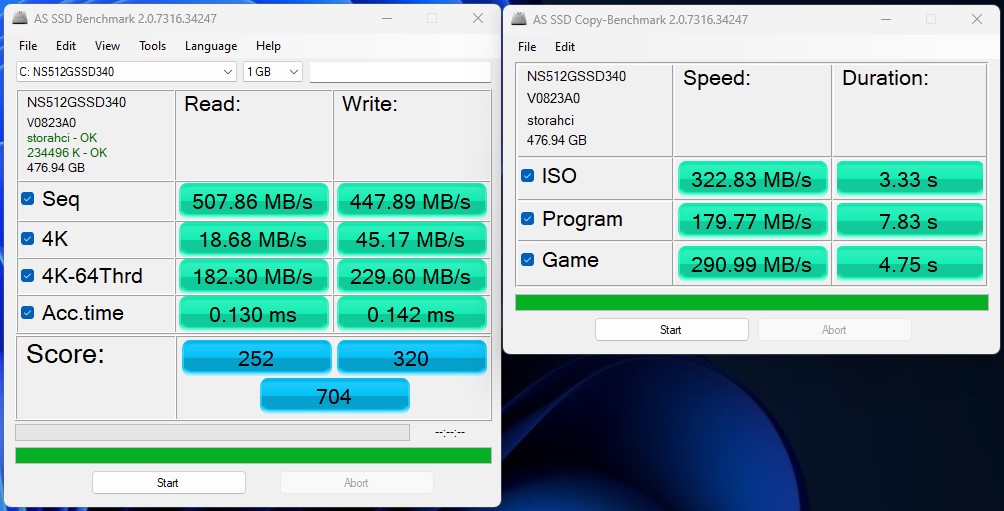1004x511 pixels.
Task: Toggle the Seq test checkbox
Action: pyautogui.click(x=28, y=199)
